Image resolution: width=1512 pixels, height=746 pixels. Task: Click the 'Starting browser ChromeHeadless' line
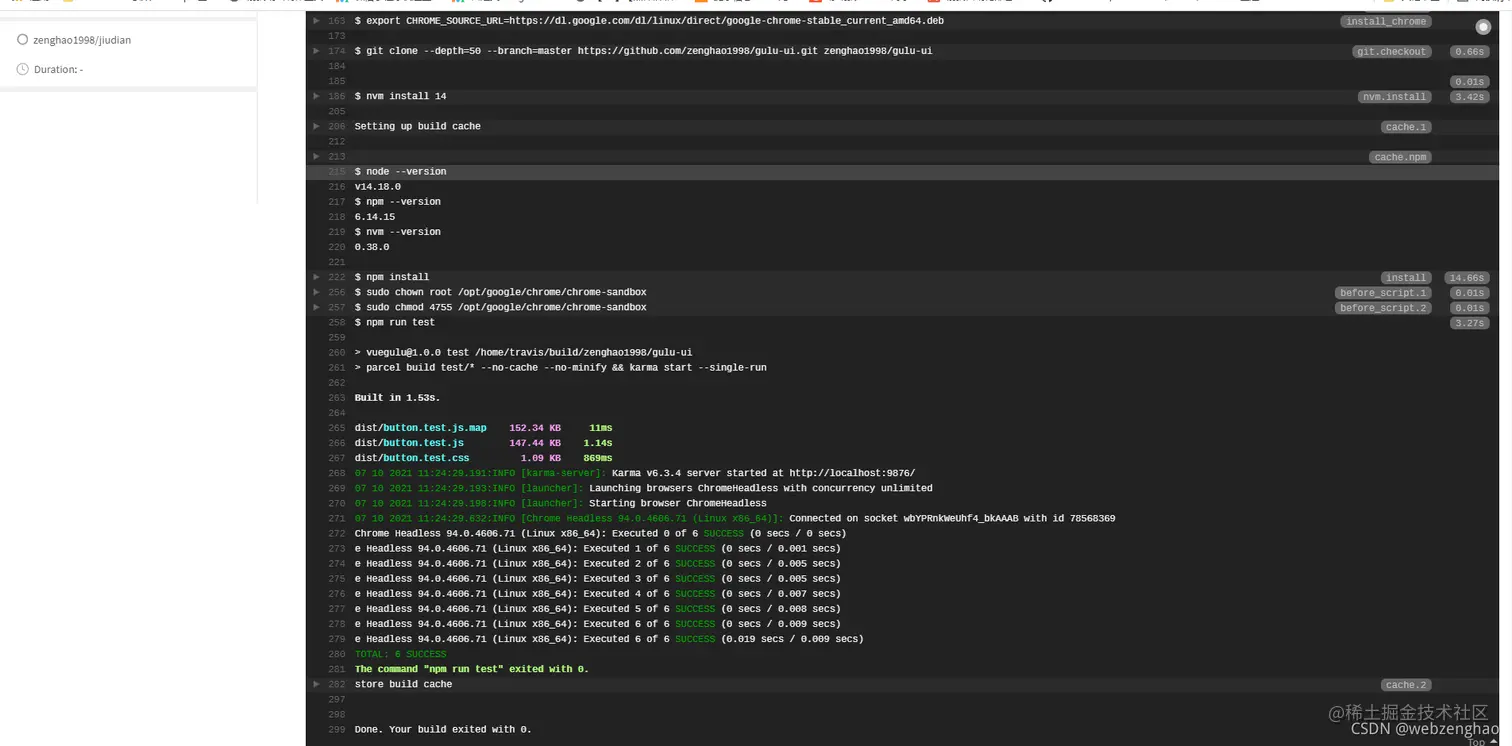[x=560, y=503]
